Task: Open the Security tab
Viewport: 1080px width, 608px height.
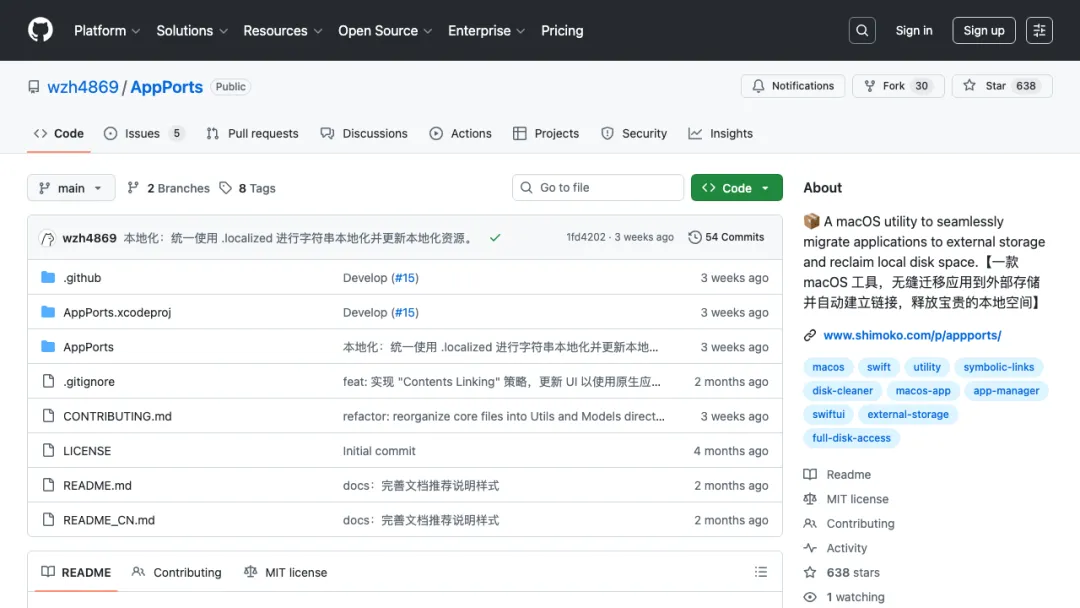Action: click(634, 134)
